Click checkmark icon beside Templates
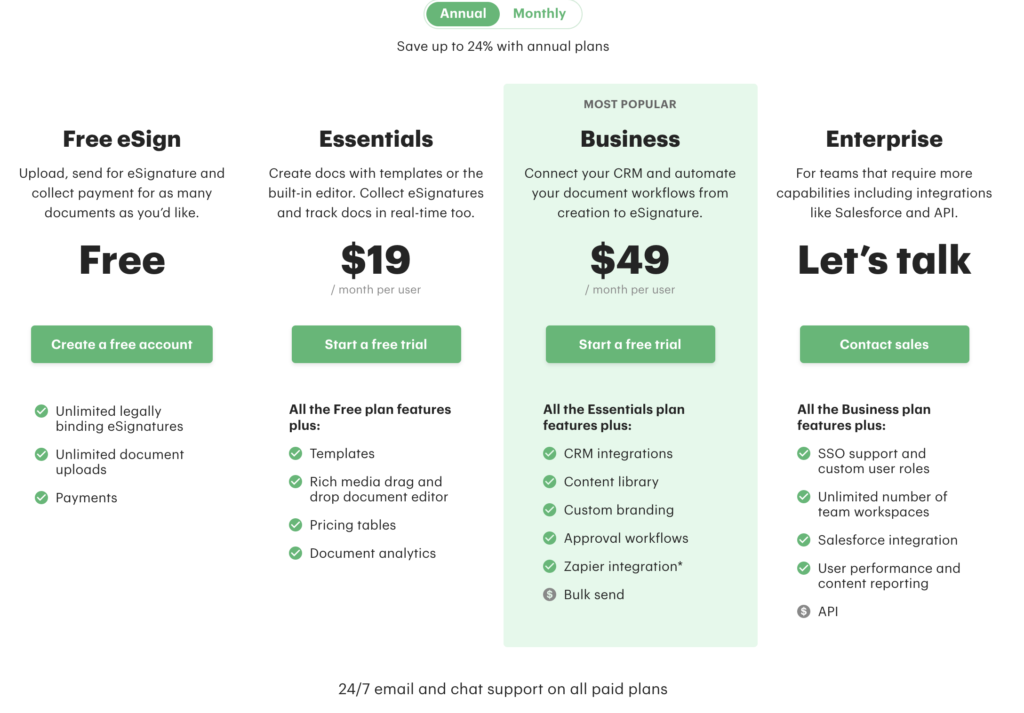The height and width of the screenshot is (713, 1024). 296,453
